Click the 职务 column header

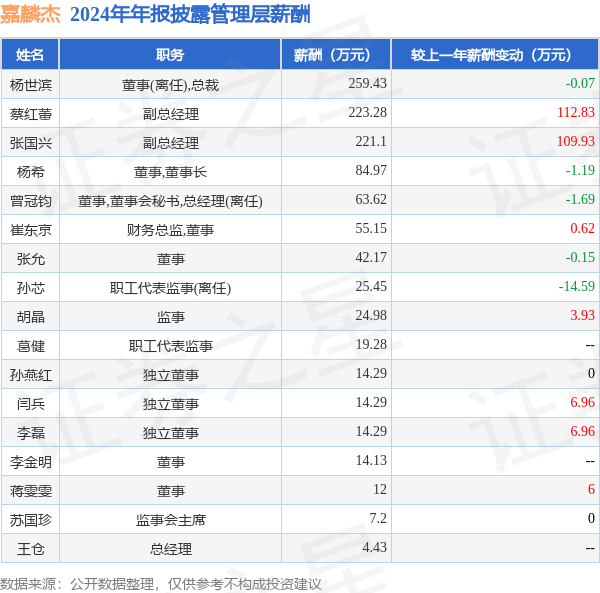(170, 54)
